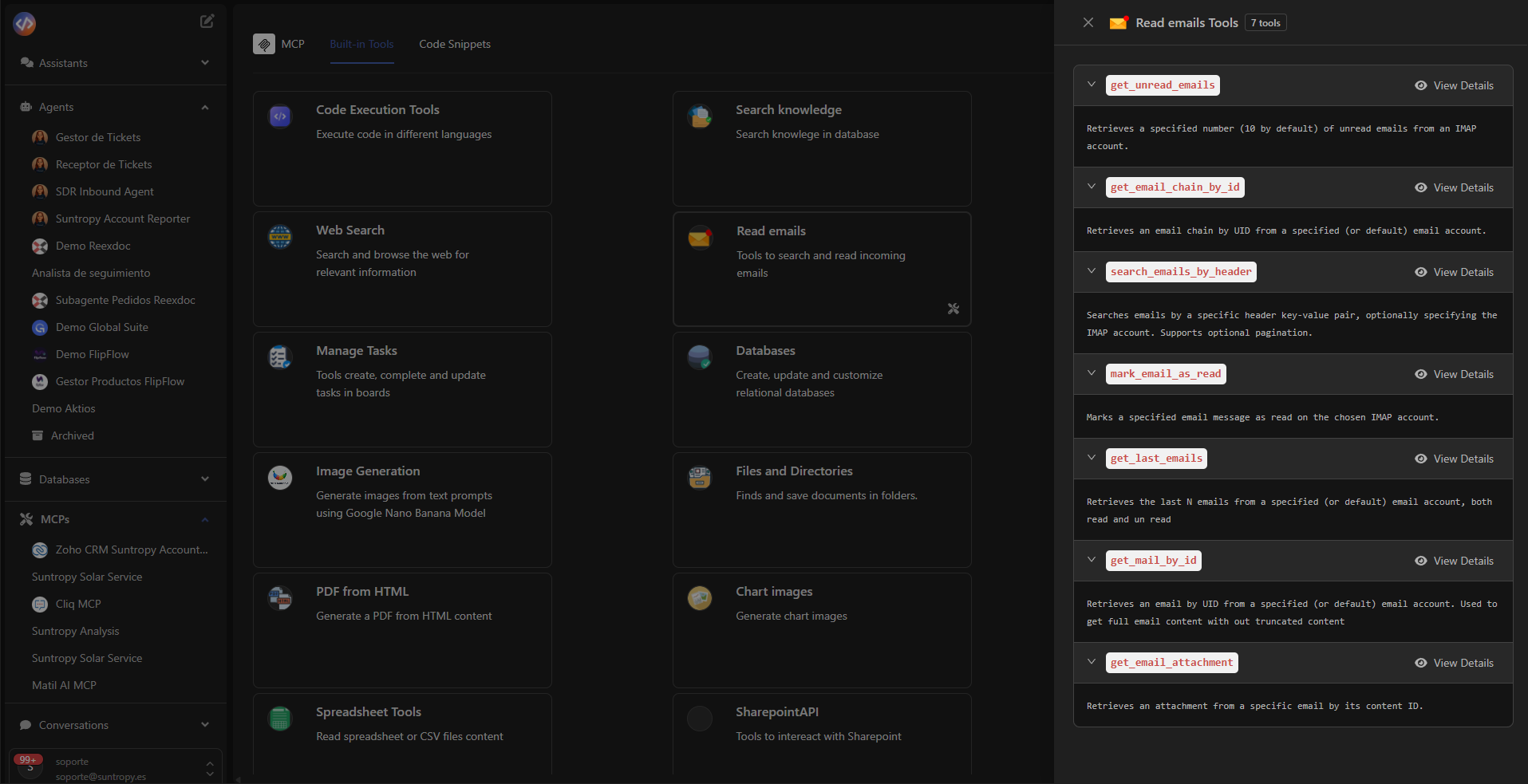1528x784 pixels.
Task: Click the Code Execution Tools icon
Action: tap(280, 116)
